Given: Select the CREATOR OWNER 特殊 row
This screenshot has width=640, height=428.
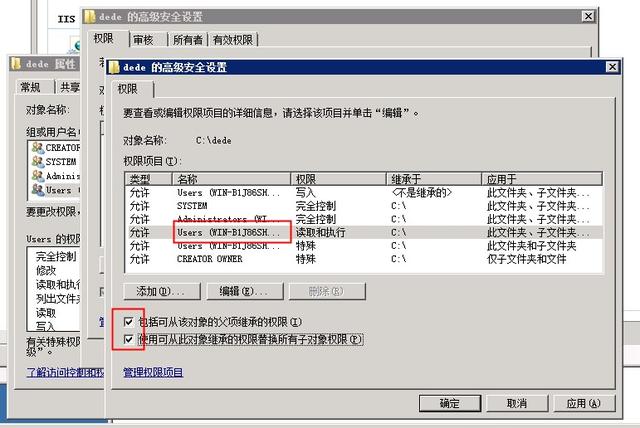Looking at the screenshot, I should point(363,259).
